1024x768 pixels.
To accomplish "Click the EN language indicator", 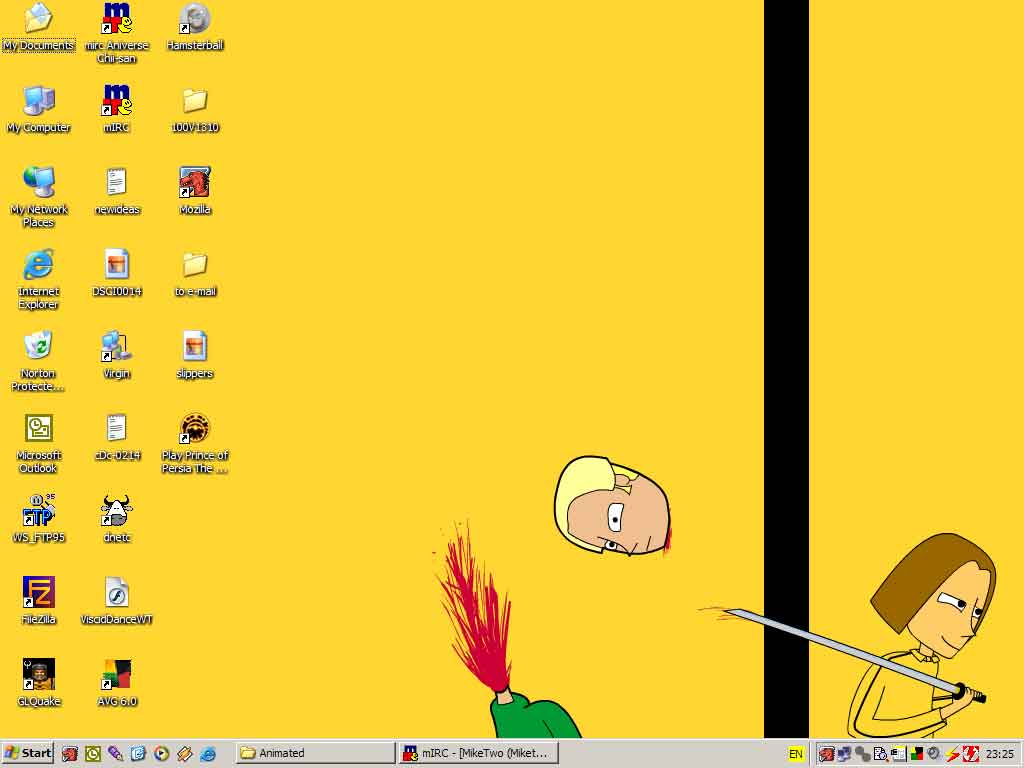I will point(796,754).
